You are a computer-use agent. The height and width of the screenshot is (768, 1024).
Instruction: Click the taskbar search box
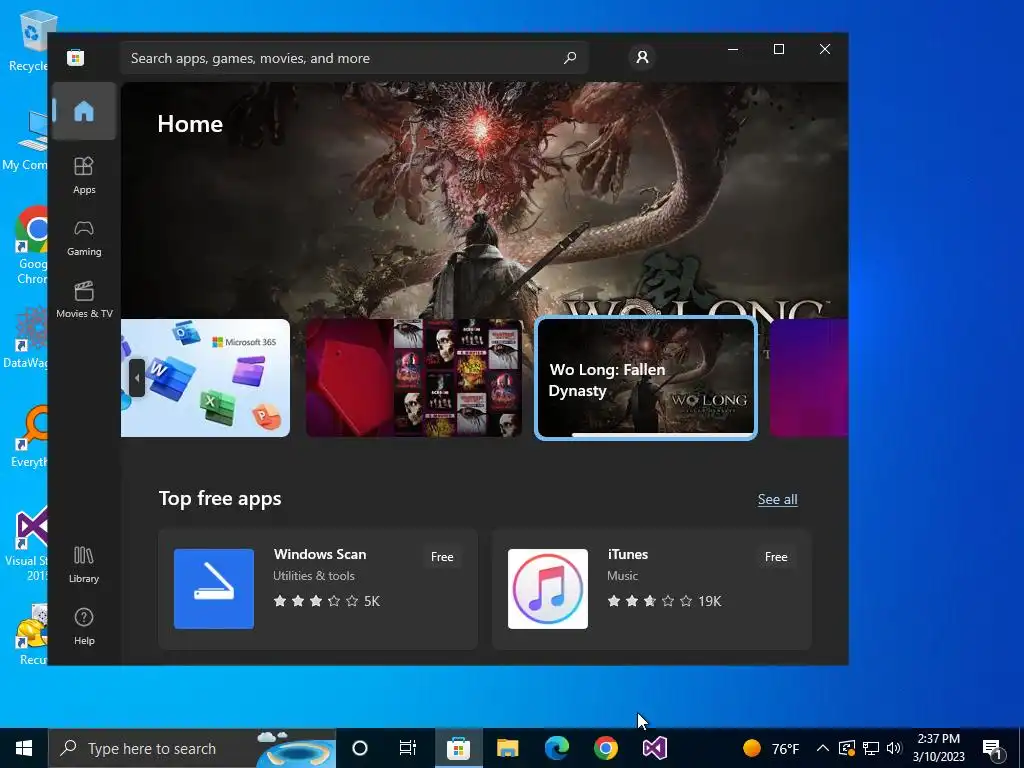(192, 748)
